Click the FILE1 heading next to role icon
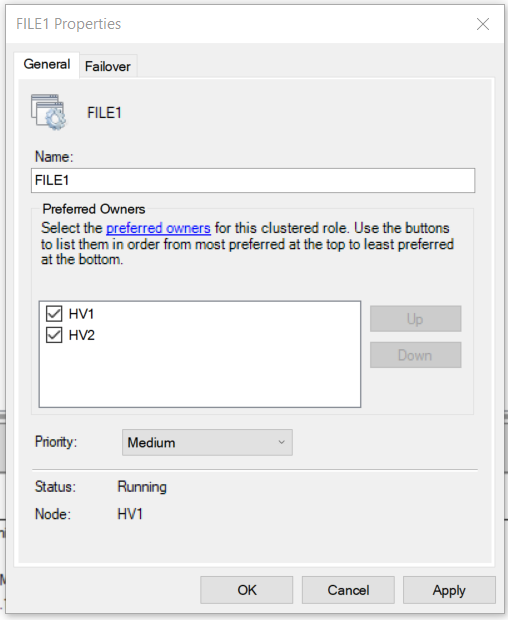Image resolution: width=508 pixels, height=620 pixels. (104, 113)
